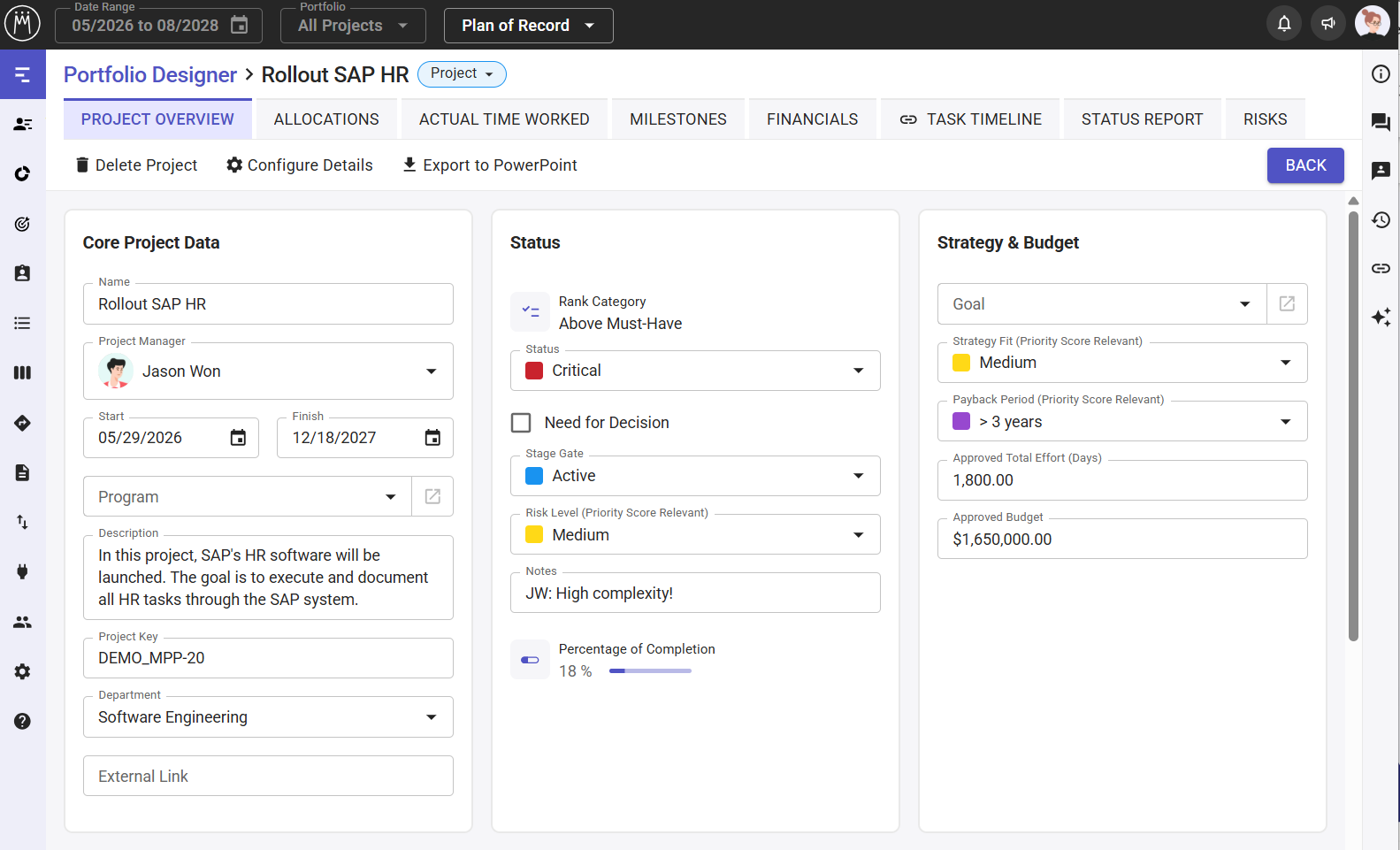1400x850 pixels.
Task: Open the Stage Gate dropdown
Action: pos(695,476)
